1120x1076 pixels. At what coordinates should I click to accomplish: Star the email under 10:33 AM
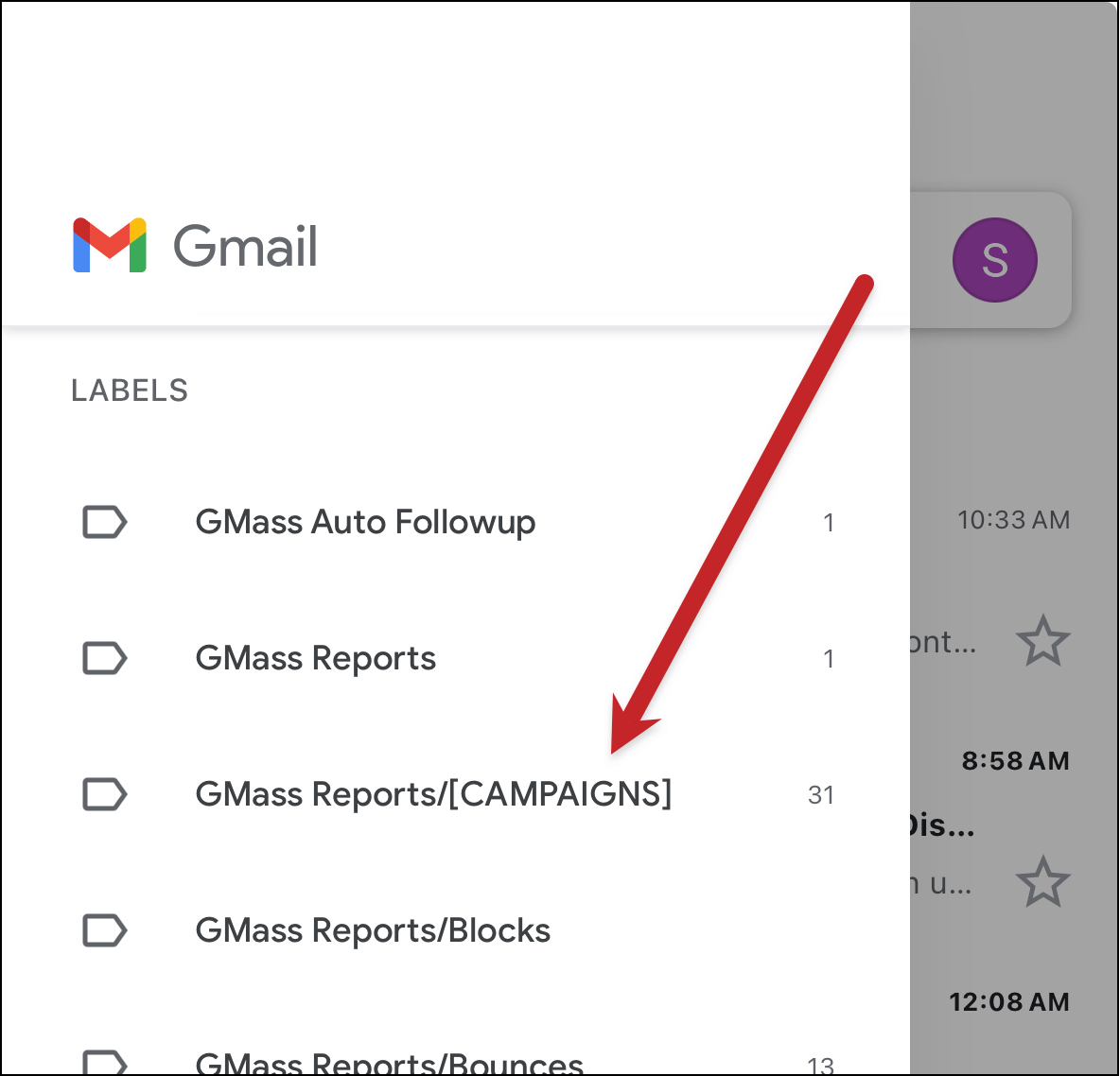(x=1042, y=641)
